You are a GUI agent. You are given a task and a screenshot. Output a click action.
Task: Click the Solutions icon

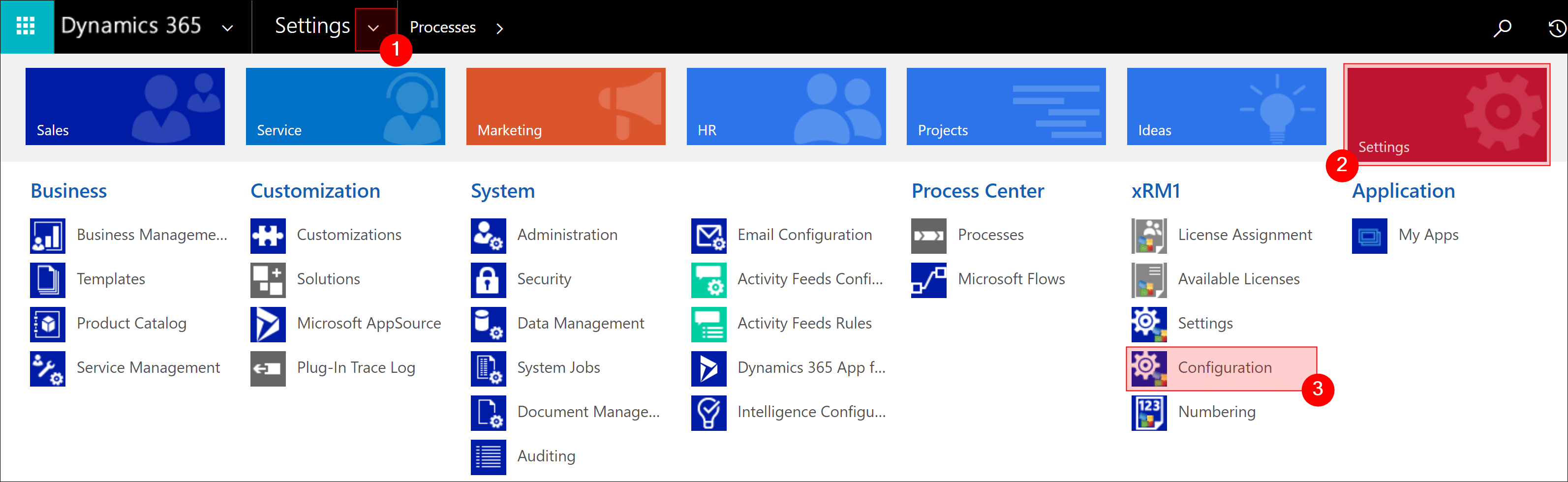click(x=268, y=280)
